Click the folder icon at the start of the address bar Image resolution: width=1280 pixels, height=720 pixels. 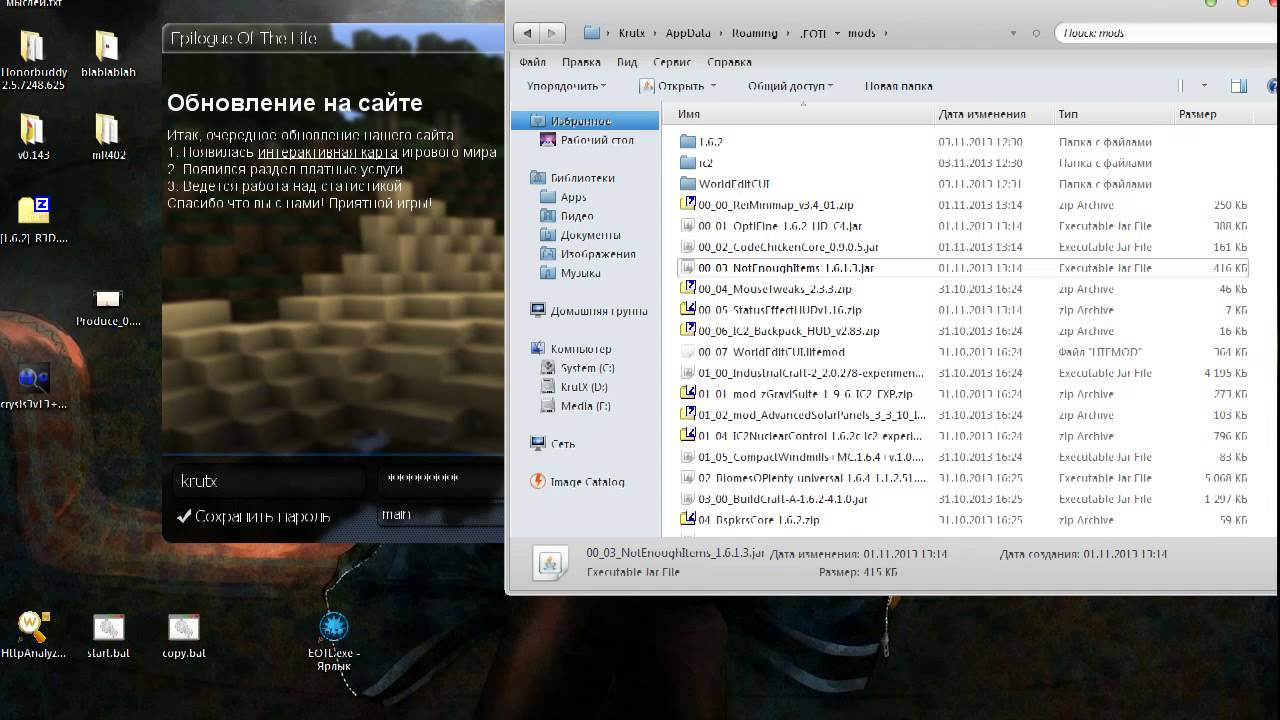[x=592, y=33]
